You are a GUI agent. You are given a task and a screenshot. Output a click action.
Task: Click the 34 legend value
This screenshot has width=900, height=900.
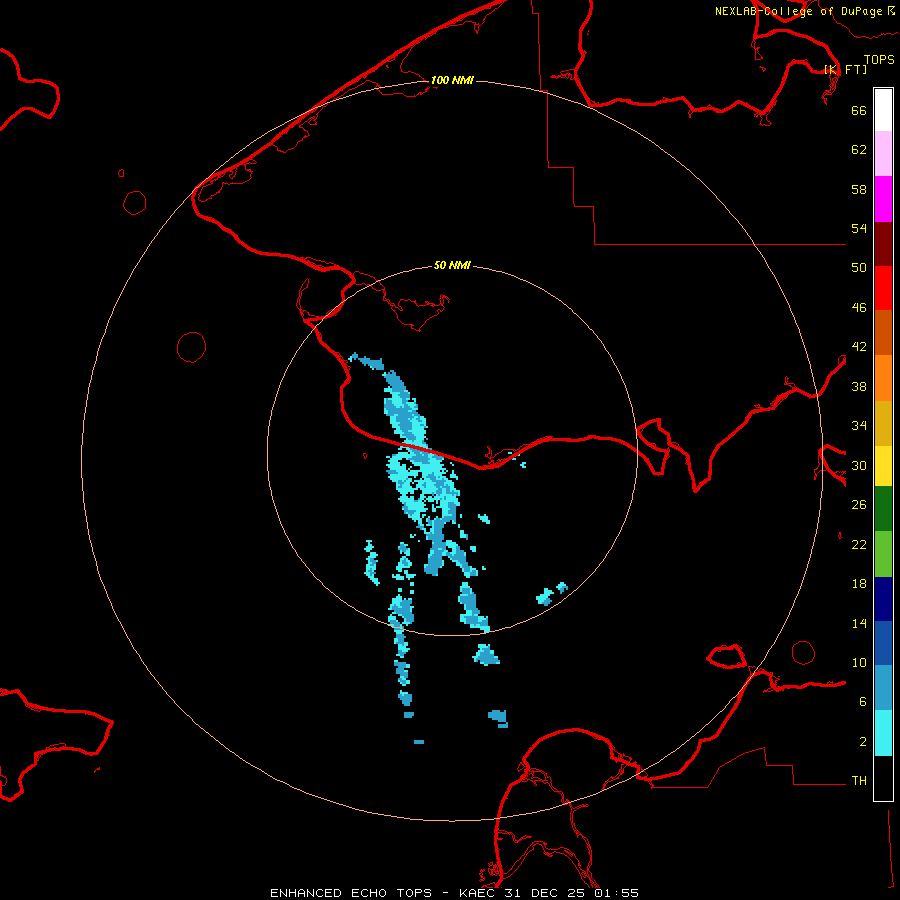tap(859, 426)
